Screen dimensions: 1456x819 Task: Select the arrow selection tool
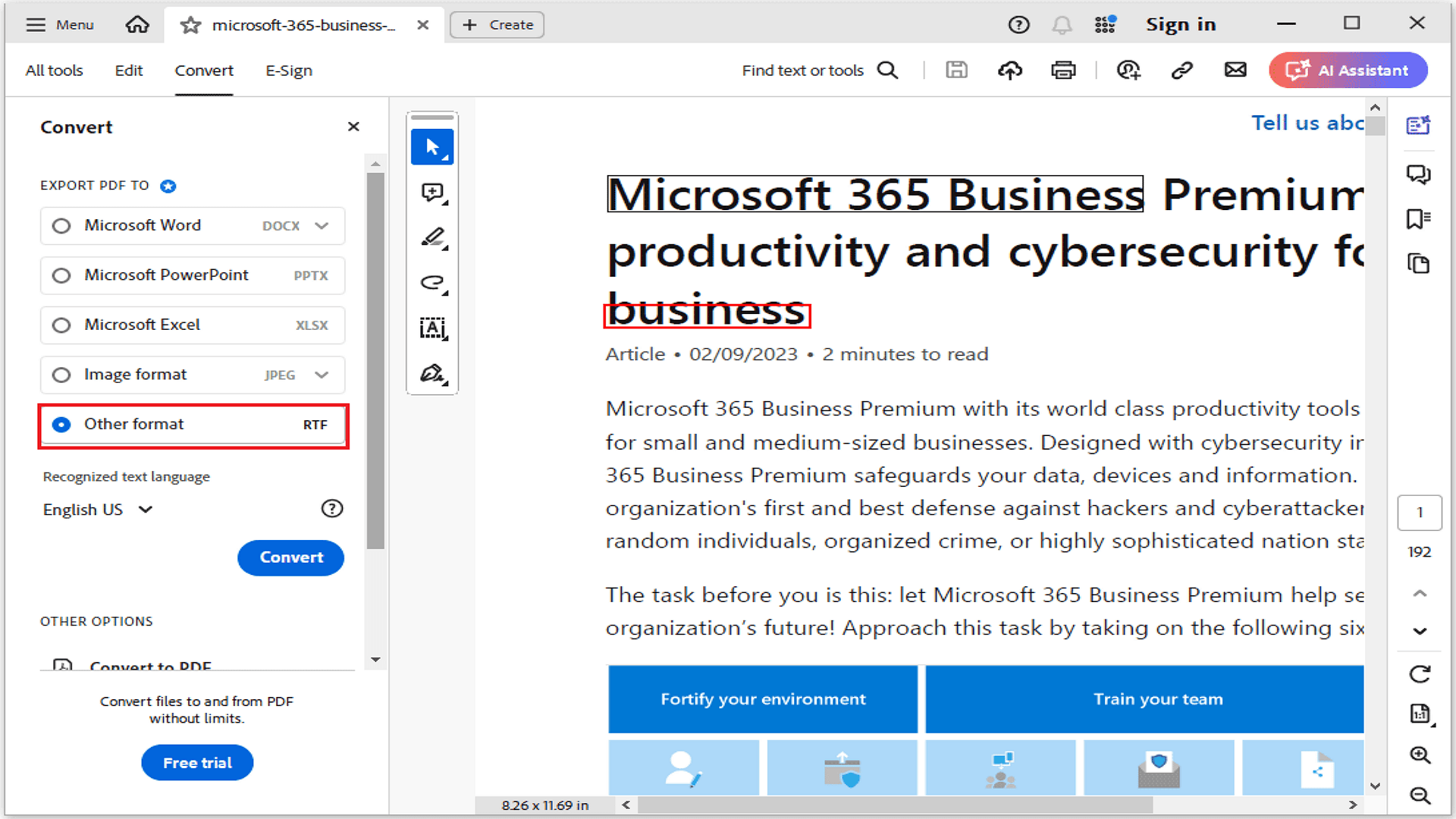pyautogui.click(x=432, y=146)
